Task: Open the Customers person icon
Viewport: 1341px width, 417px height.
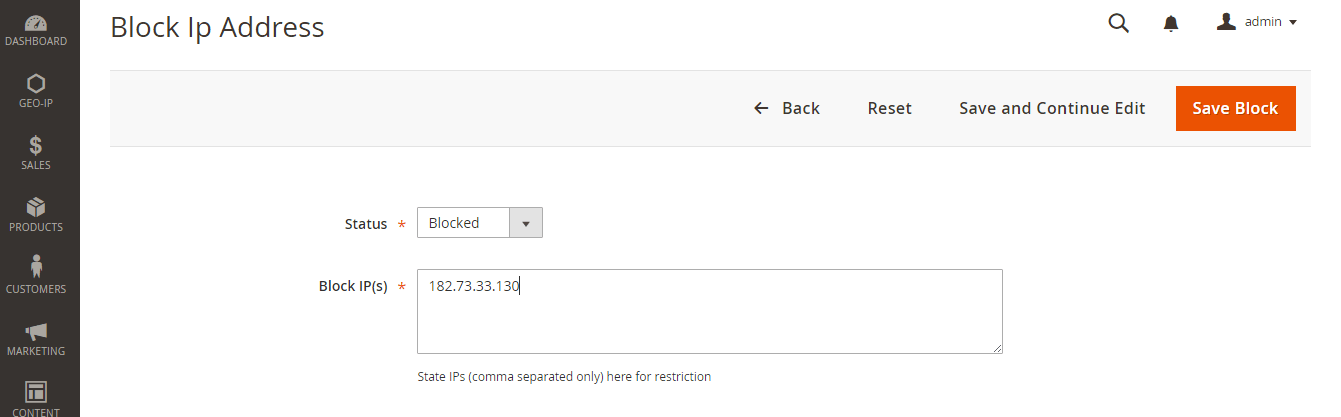Action: point(36,266)
